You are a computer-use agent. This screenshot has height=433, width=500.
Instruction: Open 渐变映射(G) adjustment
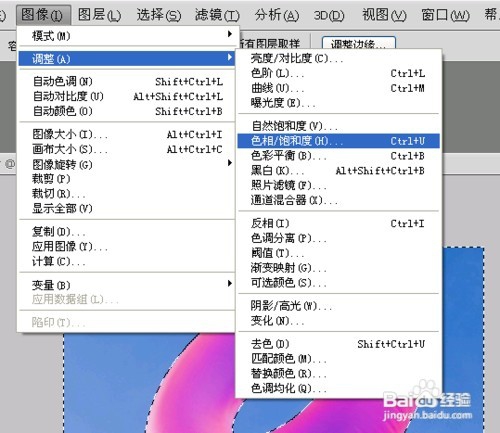339,268
